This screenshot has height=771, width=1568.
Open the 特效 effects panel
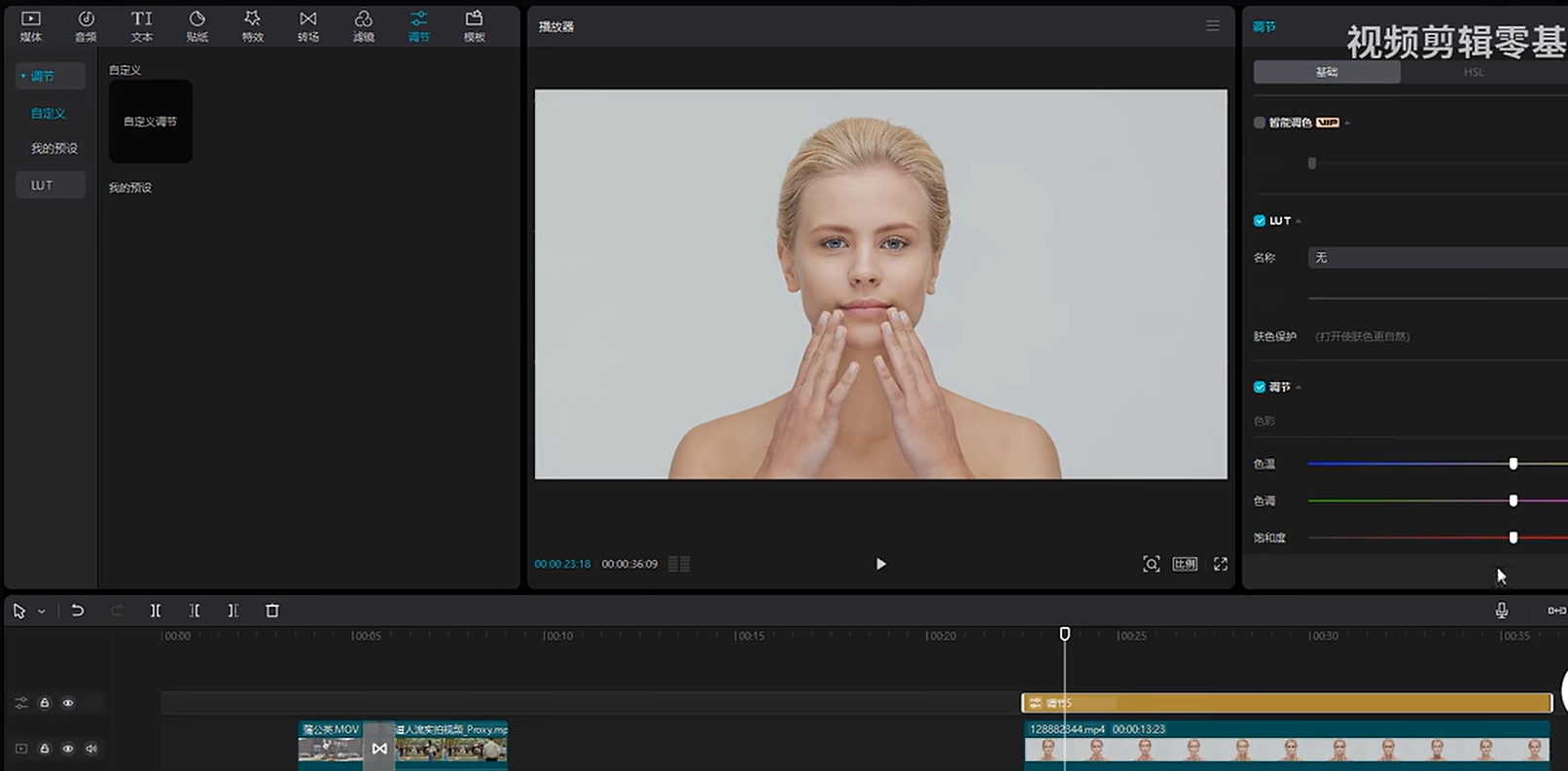[x=252, y=25]
